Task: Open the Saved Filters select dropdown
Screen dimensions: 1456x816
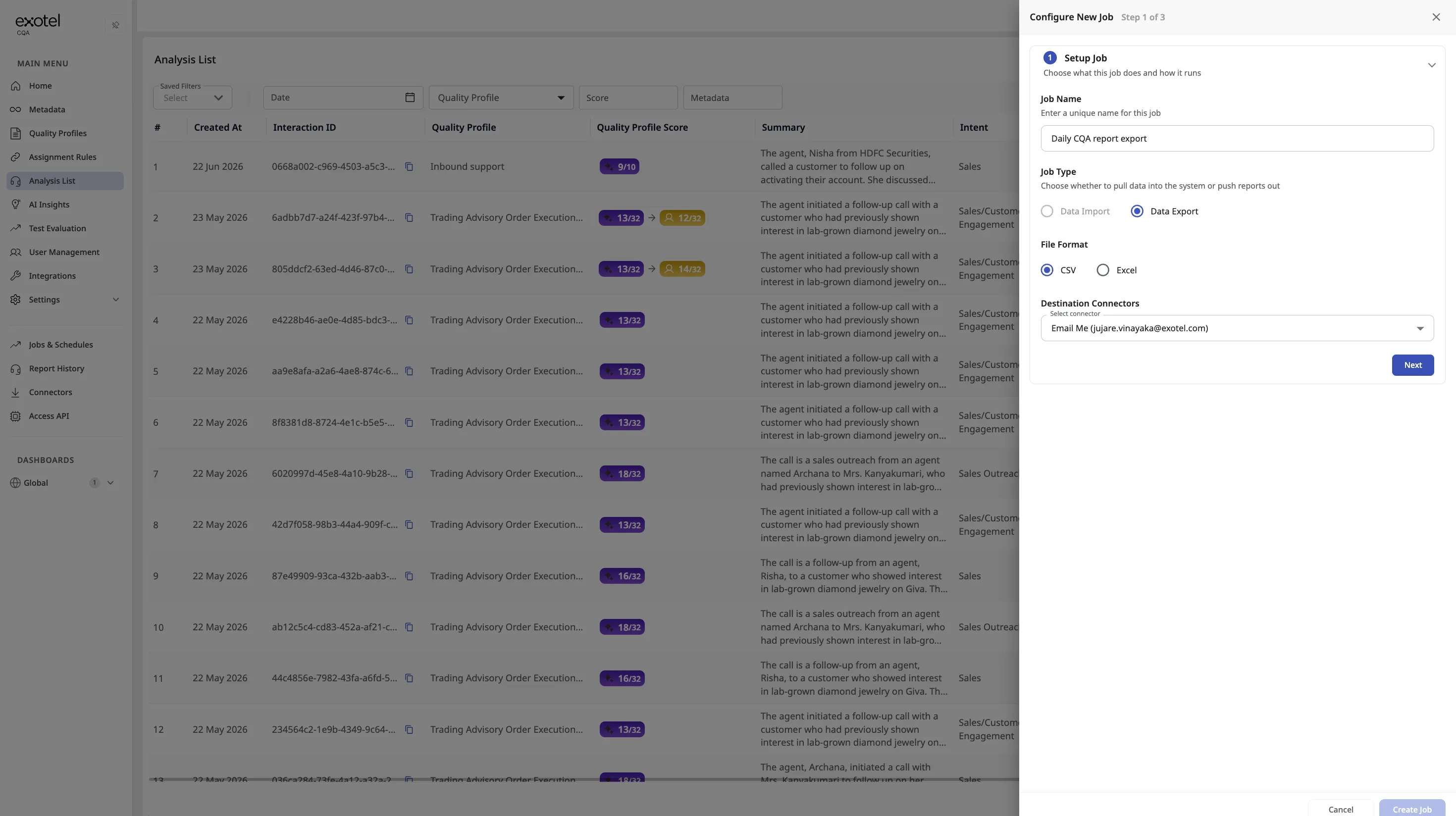Action: (193, 98)
